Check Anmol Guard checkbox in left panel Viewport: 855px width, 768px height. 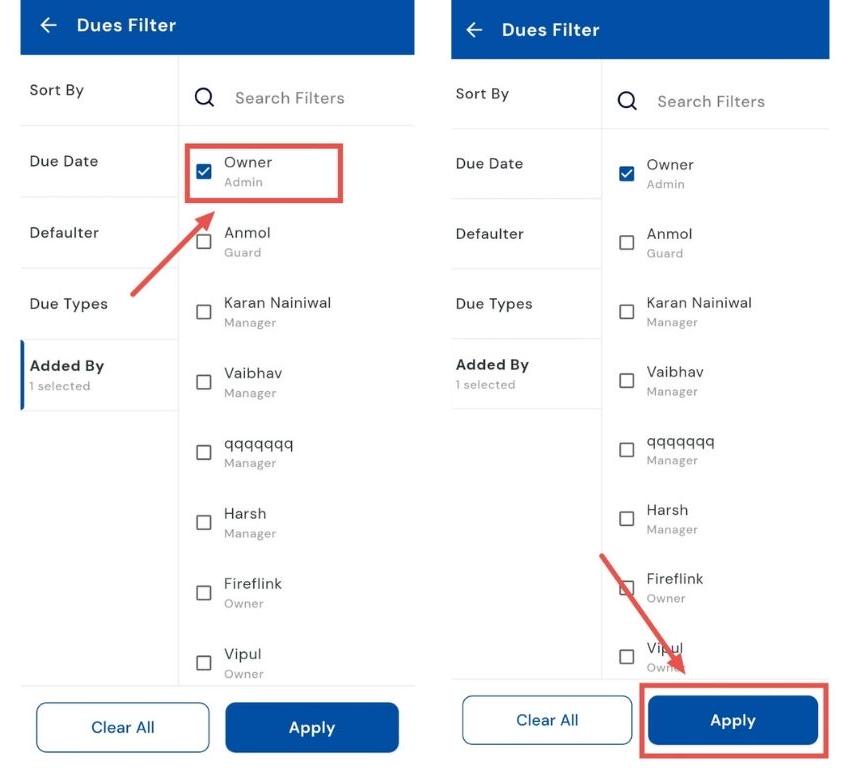204,242
